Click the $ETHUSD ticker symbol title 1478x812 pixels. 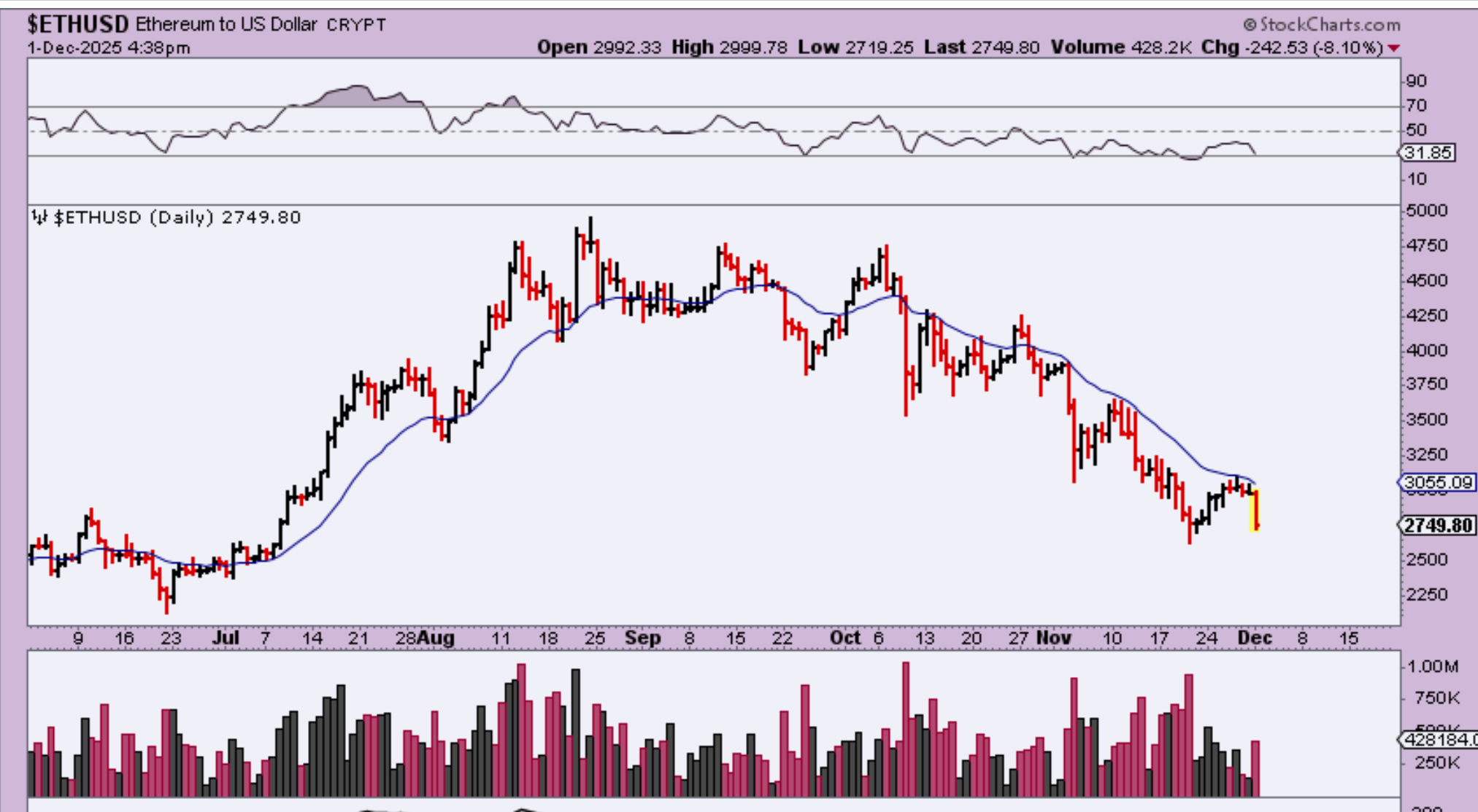coord(77,25)
